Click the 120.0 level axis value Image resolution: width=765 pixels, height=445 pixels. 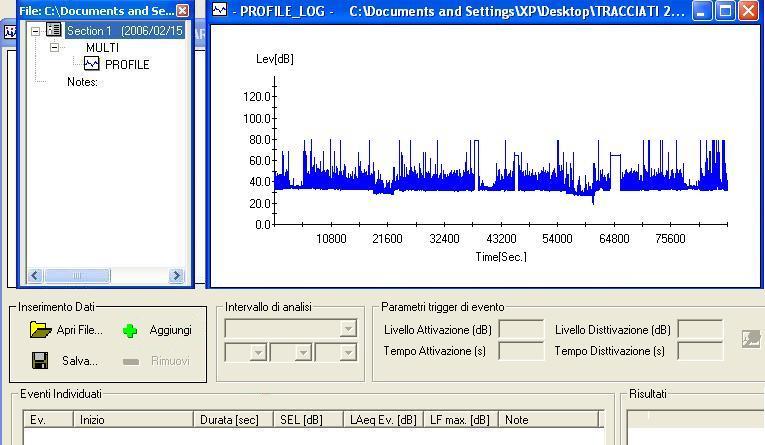click(x=257, y=97)
